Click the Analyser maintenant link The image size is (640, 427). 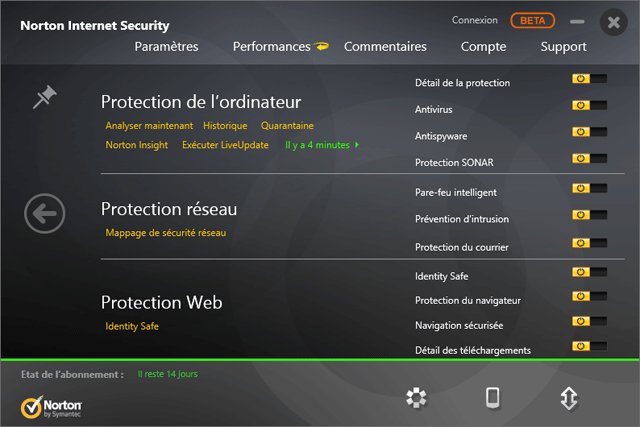(149, 126)
